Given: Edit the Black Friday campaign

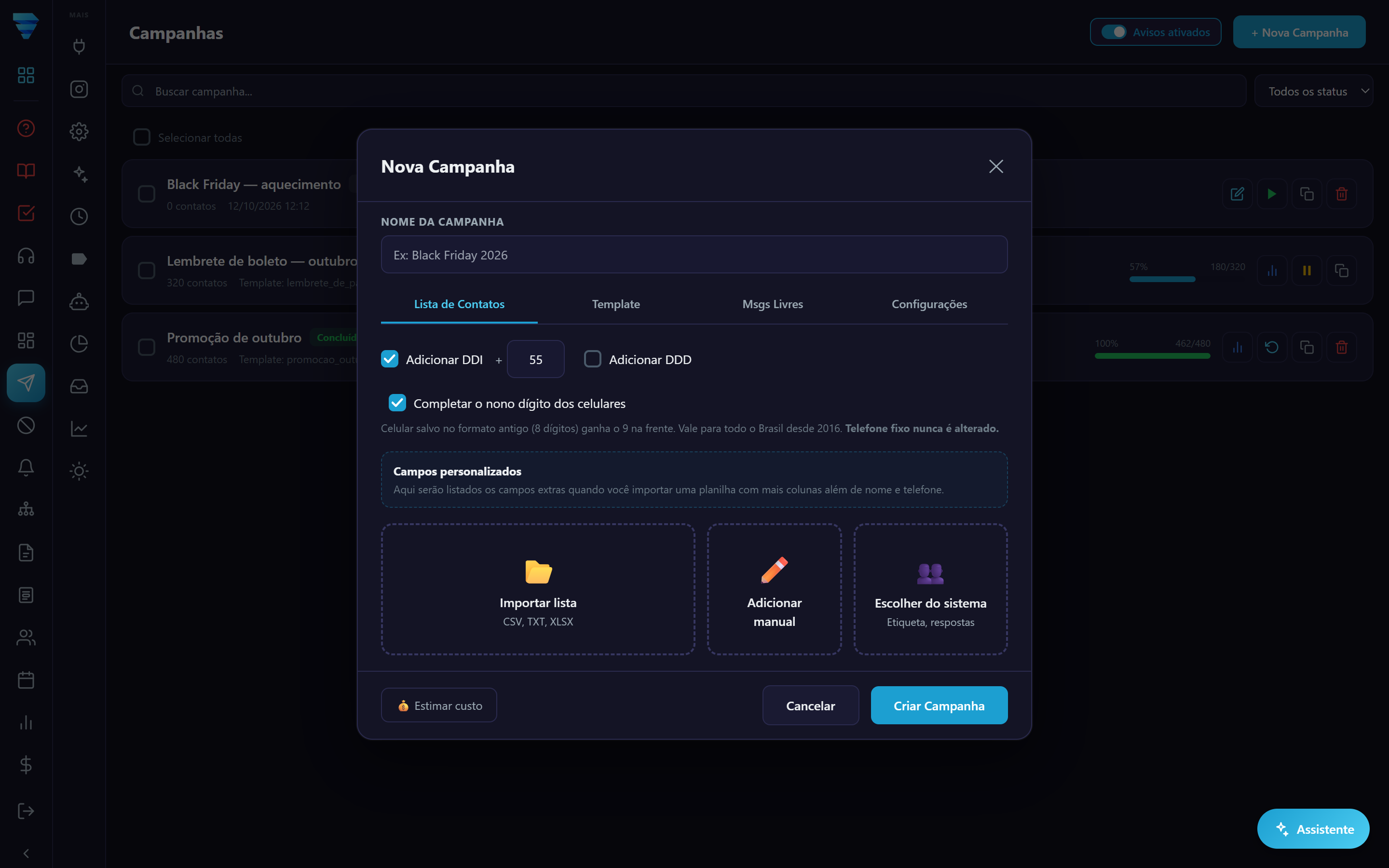Looking at the screenshot, I should click(1237, 194).
